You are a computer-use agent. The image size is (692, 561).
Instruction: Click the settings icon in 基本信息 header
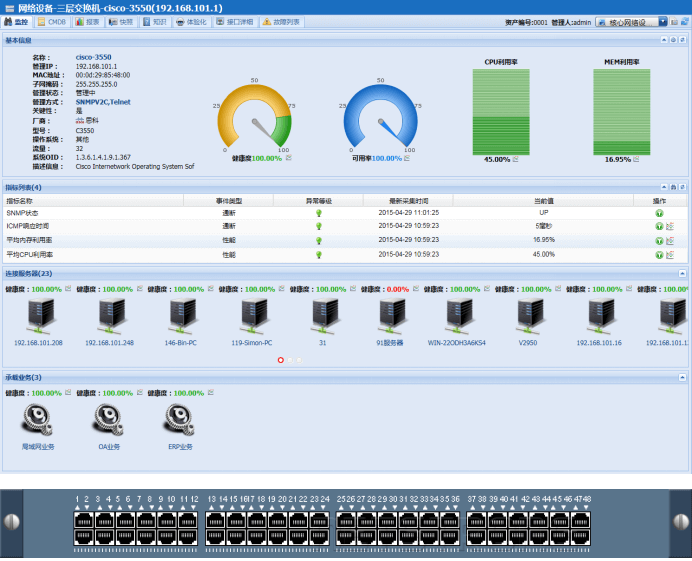pos(673,40)
